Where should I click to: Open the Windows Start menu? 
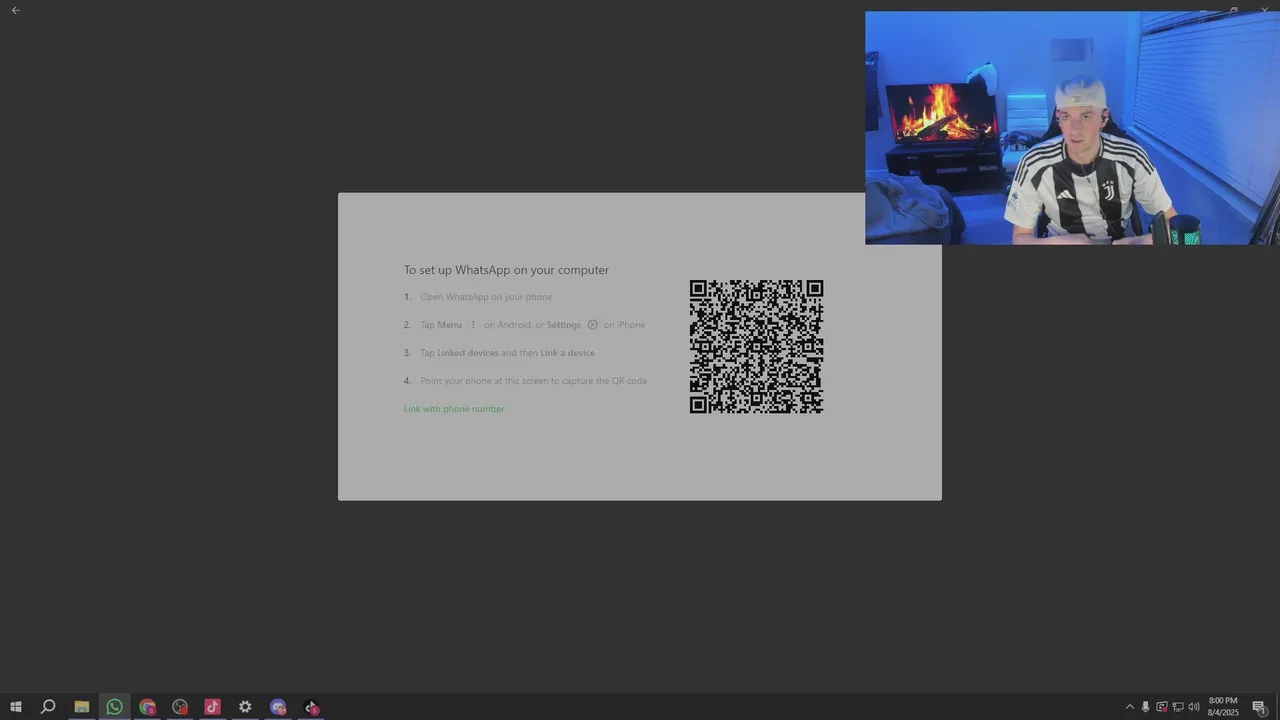click(15, 707)
